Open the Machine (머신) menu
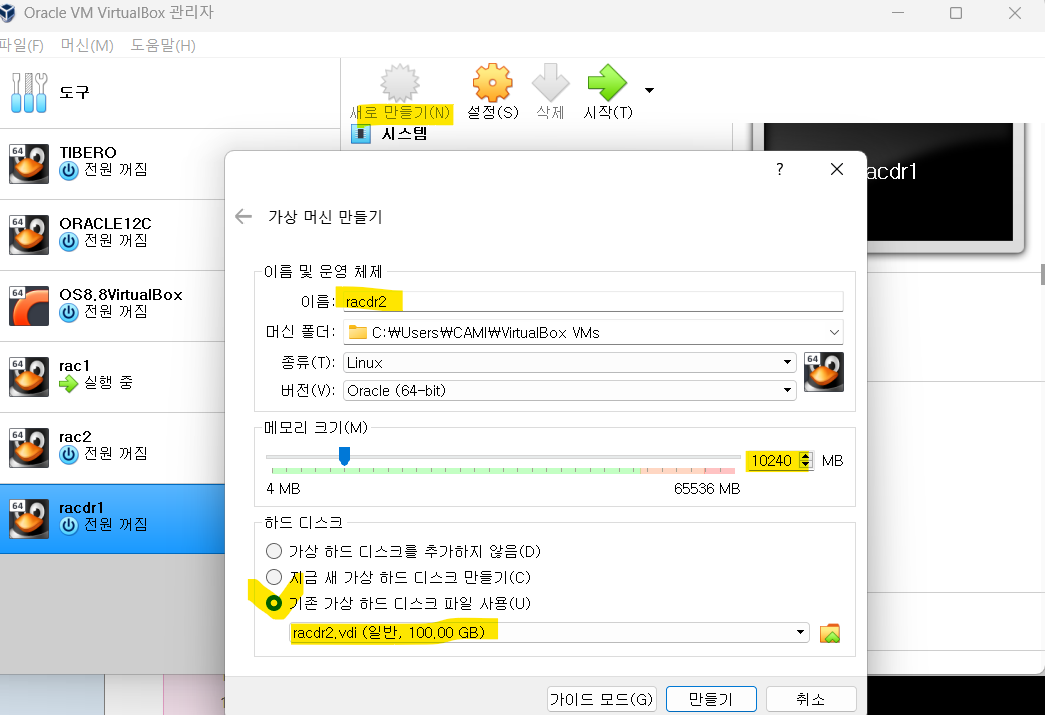Screen dimensions: 1045x715 (87, 45)
